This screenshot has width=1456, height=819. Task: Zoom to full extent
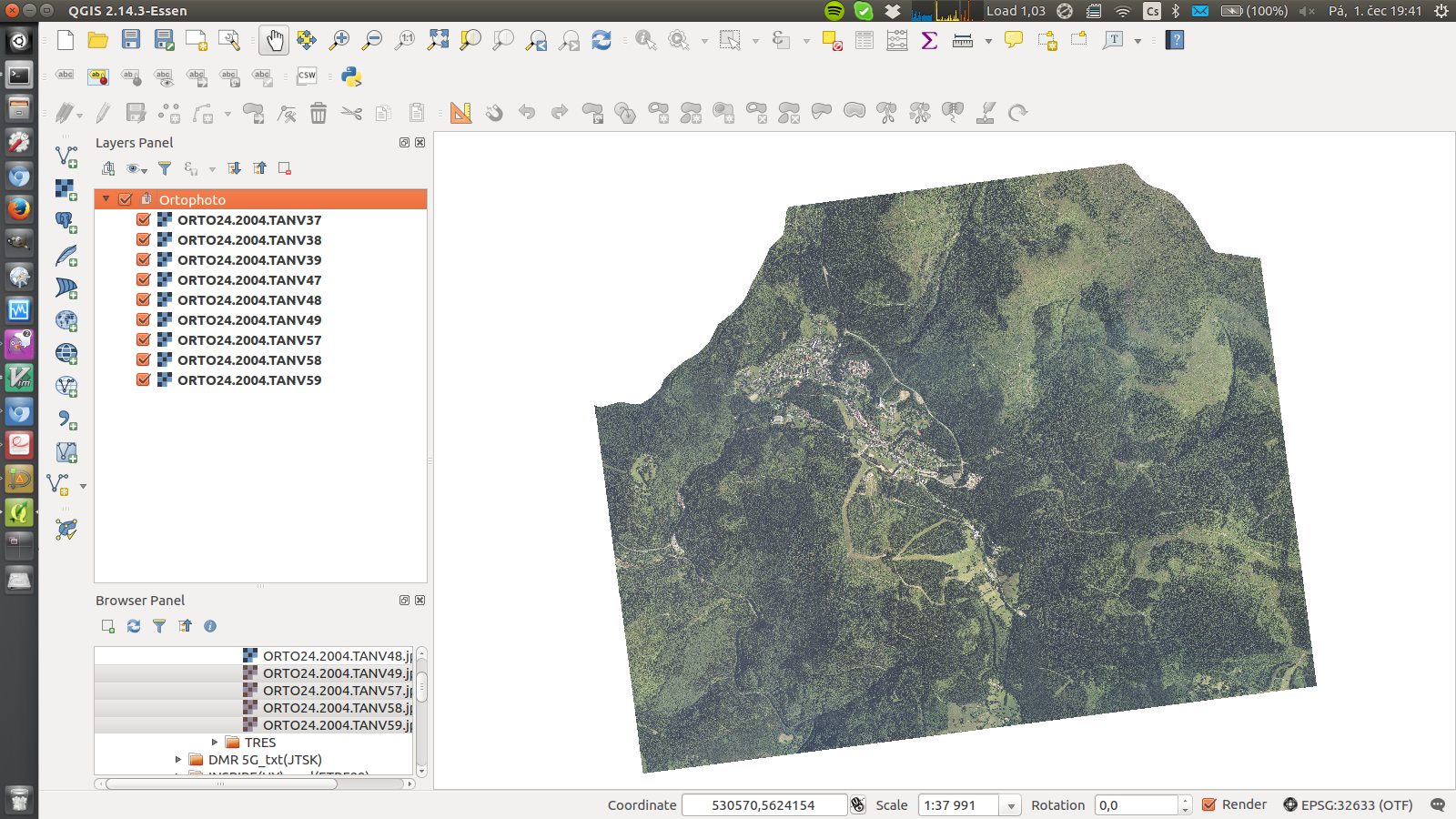pos(438,40)
